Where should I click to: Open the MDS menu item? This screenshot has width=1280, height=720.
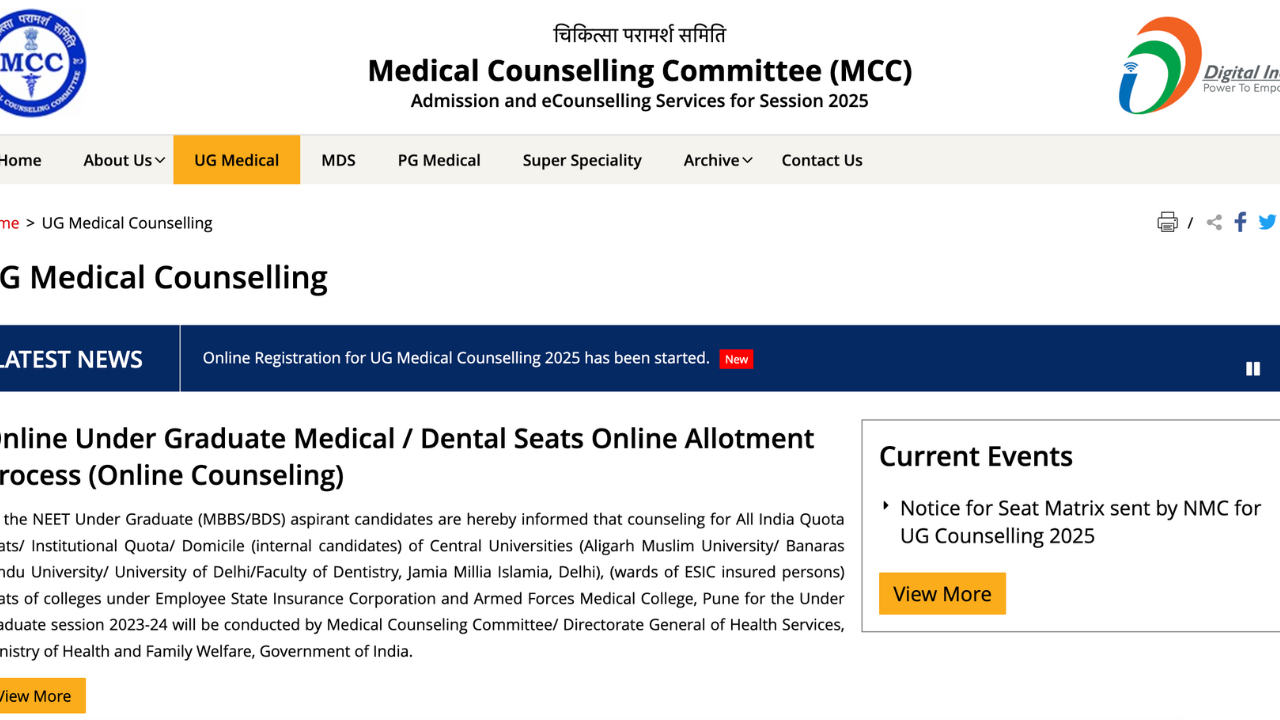[x=338, y=160]
